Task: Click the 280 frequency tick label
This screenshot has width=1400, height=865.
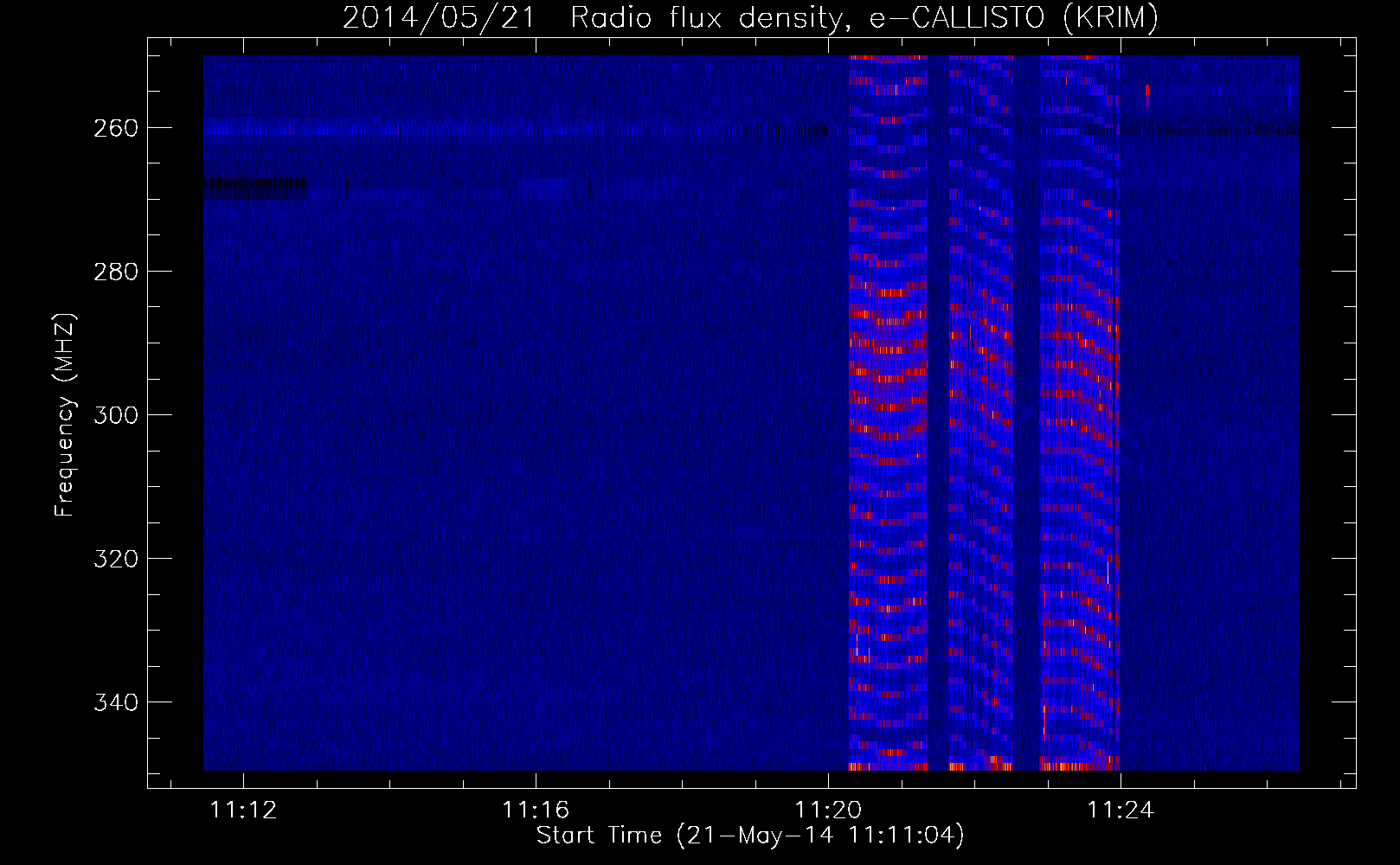Action: click(x=115, y=272)
